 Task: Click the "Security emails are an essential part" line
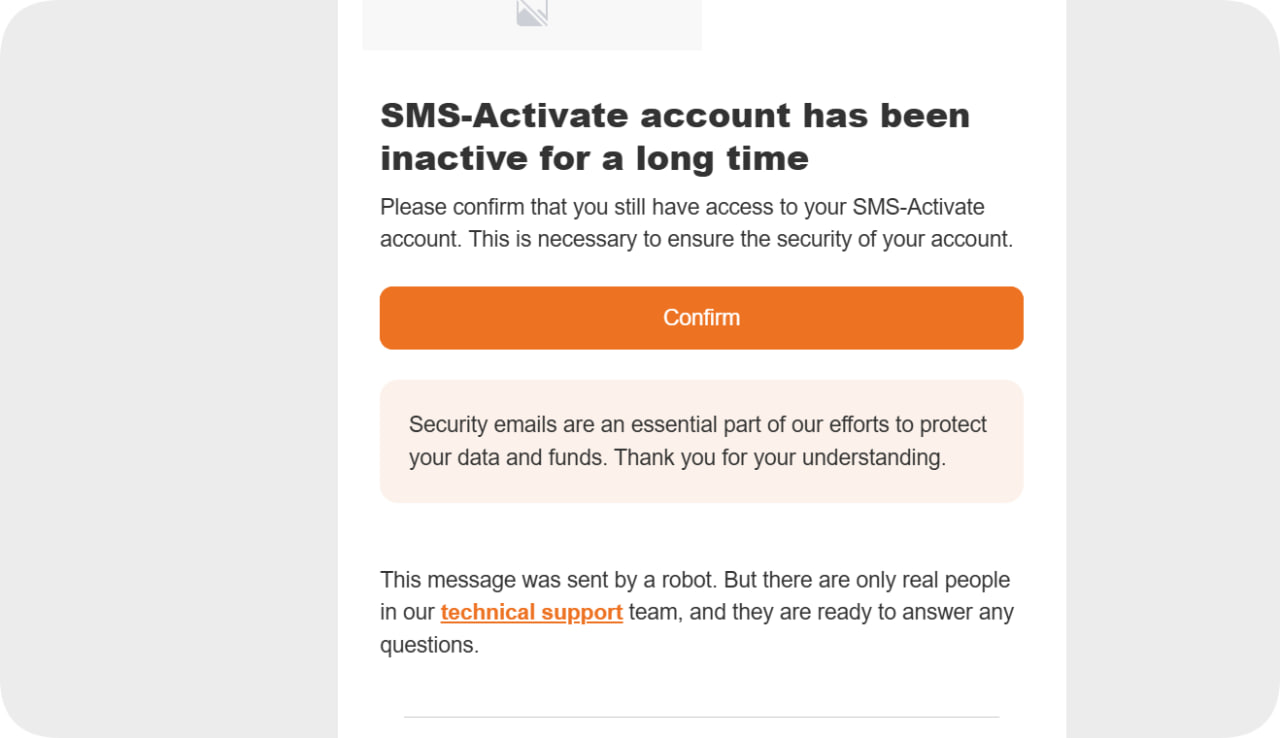point(697,424)
